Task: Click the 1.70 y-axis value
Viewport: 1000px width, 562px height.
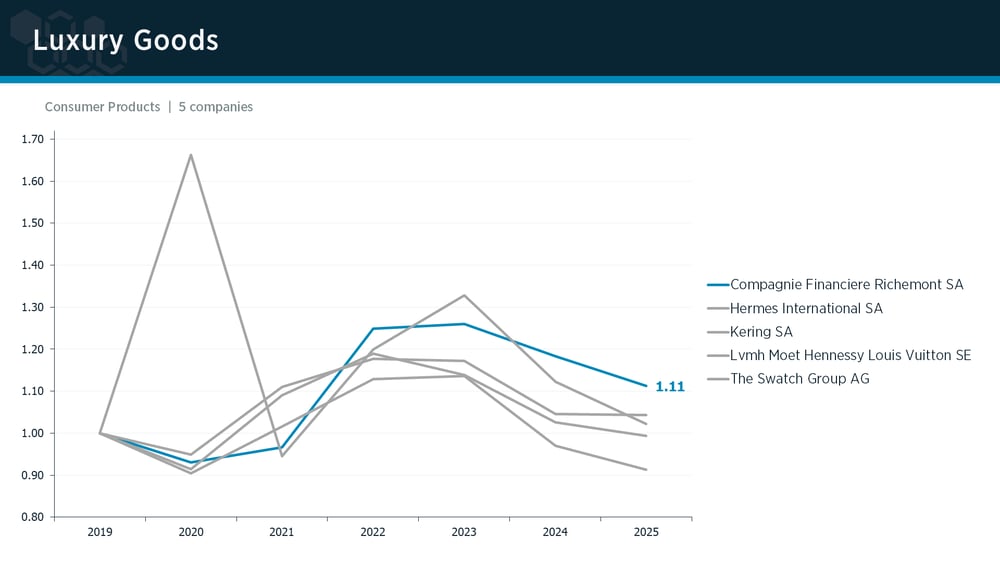Action: (33, 139)
